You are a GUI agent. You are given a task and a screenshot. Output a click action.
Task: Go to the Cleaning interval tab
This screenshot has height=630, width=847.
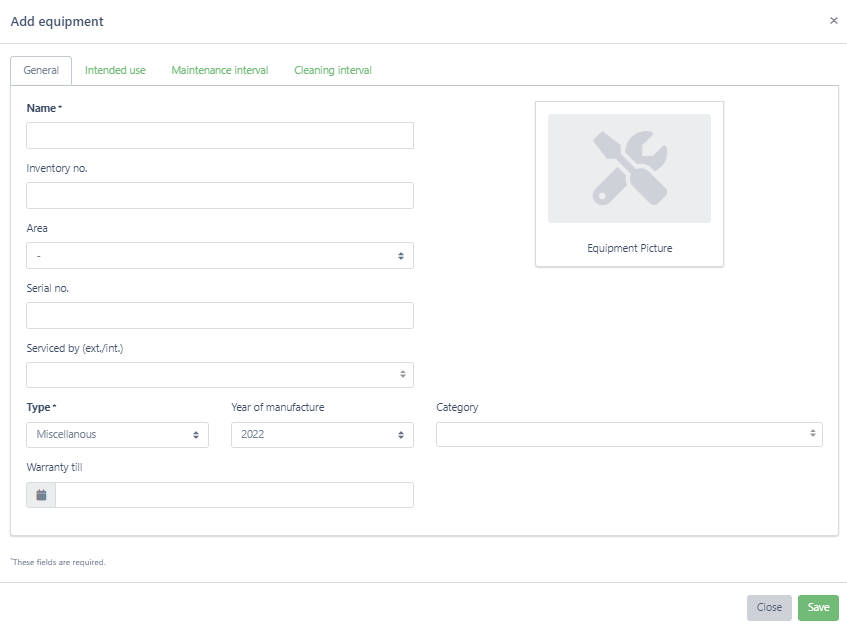point(333,71)
